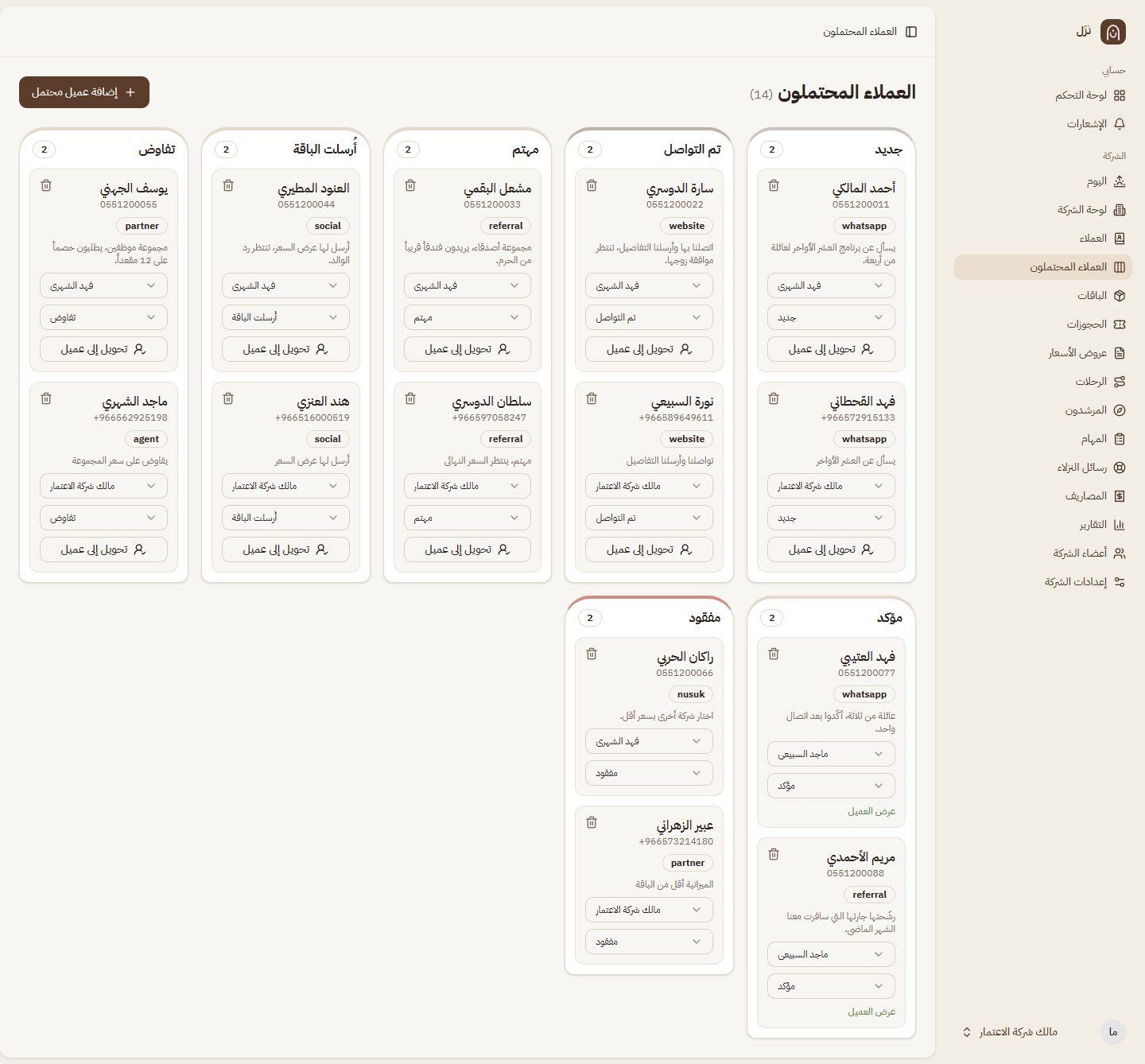Open إعدادات الشركة company settings
This screenshot has width=1145, height=1064.
[1043, 582]
